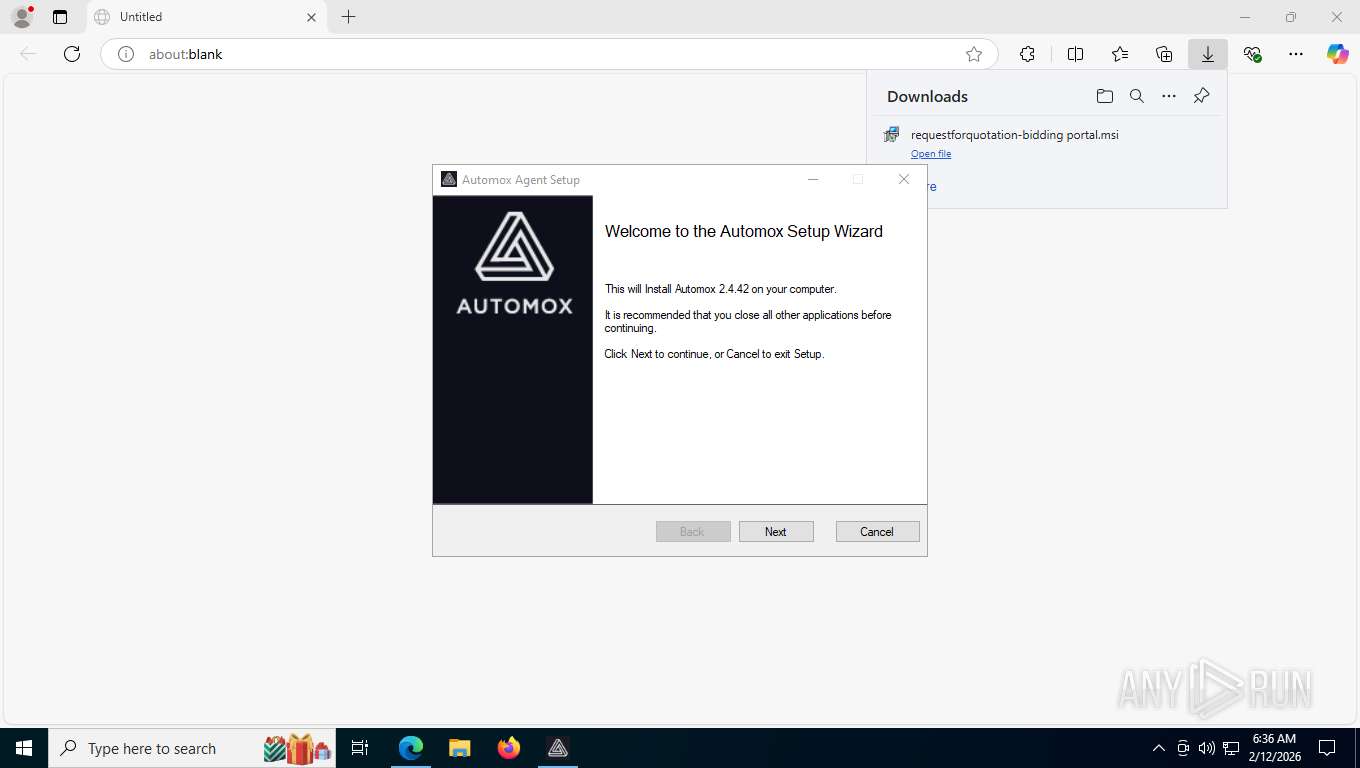Open Microsoft Edge from taskbar
The image size is (1360, 768).
coord(411,748)
